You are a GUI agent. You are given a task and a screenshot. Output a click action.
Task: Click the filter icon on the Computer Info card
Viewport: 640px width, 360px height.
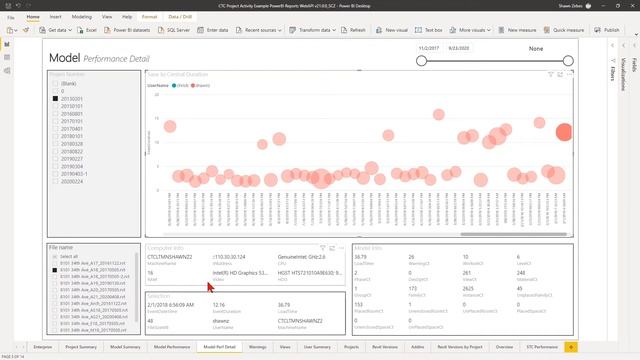click(x=322, y=248)
